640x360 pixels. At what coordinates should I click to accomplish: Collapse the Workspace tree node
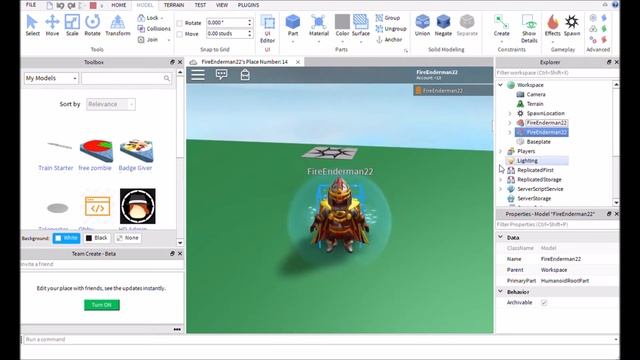click(x=500, y=85)
